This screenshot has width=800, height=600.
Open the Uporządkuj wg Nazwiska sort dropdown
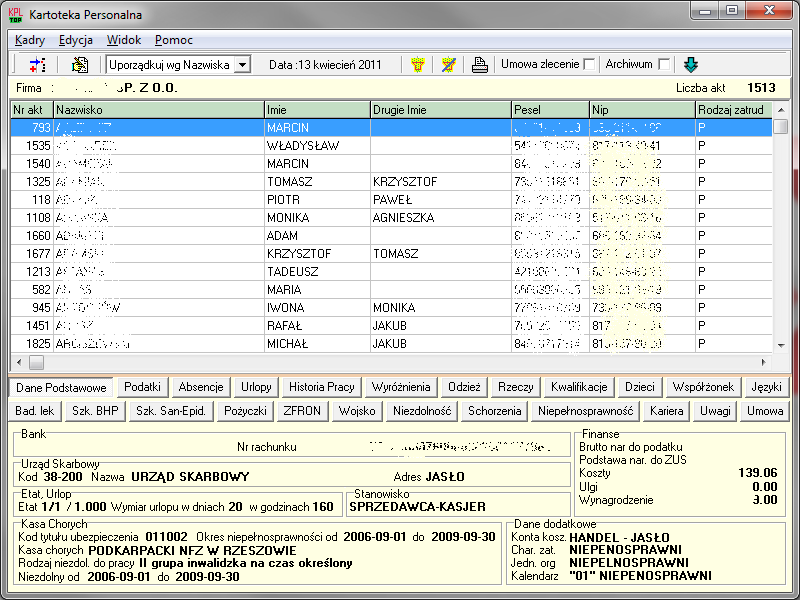click(243, 65)
